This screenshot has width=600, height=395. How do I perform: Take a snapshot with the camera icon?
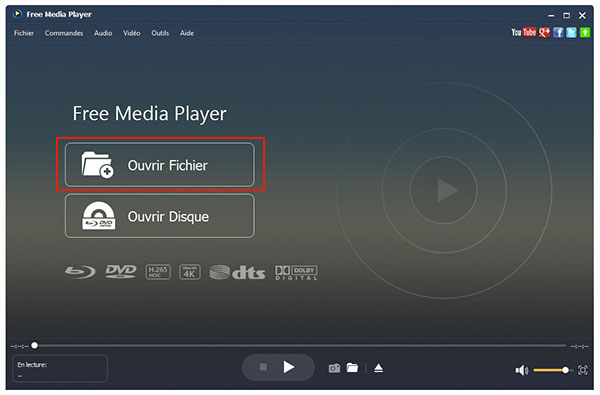click(x=334, y=368)
